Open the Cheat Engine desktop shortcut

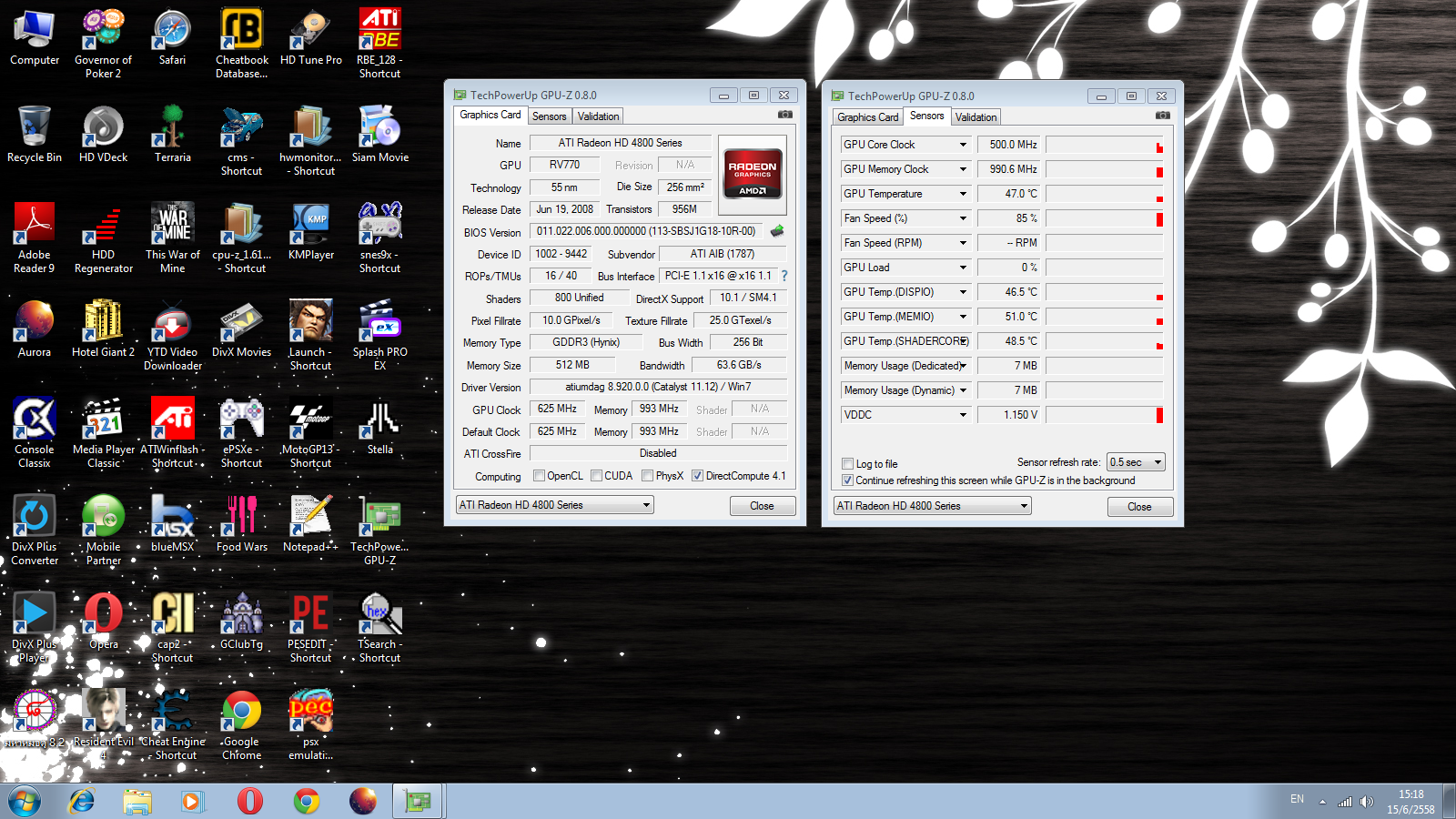click(x=173, y=724)
